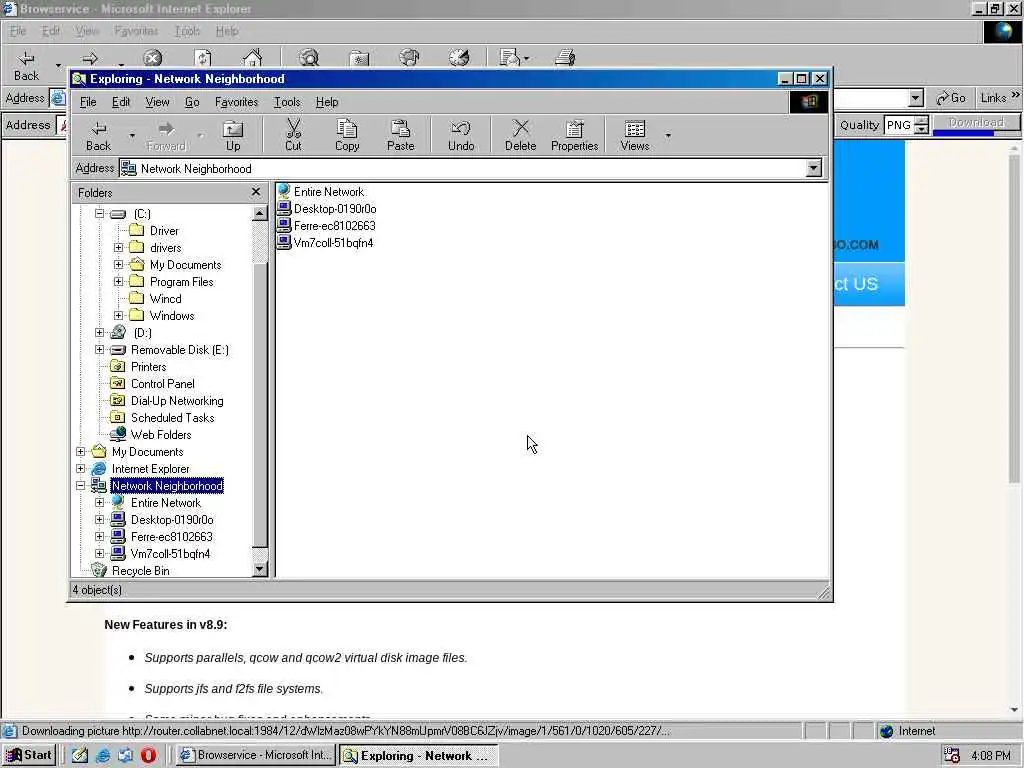The height and width of the screenshot is (768, 1024).
Task: Click the History icon in Internet Explorer toolbar
Action: [459, 59]
